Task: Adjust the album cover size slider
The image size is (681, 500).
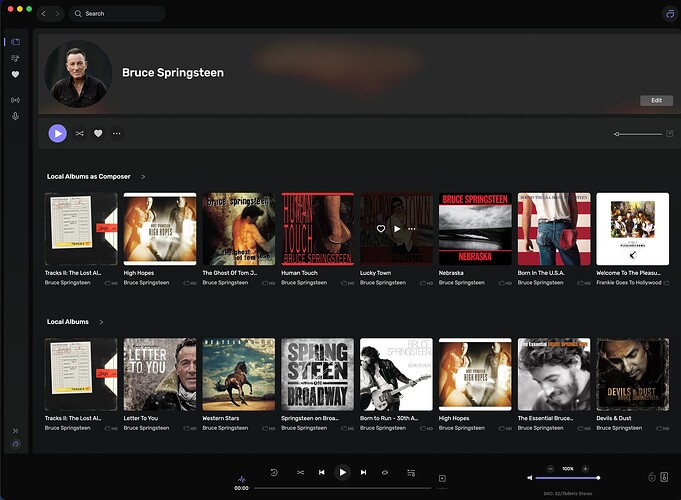Action: click(x=638, y=134)
